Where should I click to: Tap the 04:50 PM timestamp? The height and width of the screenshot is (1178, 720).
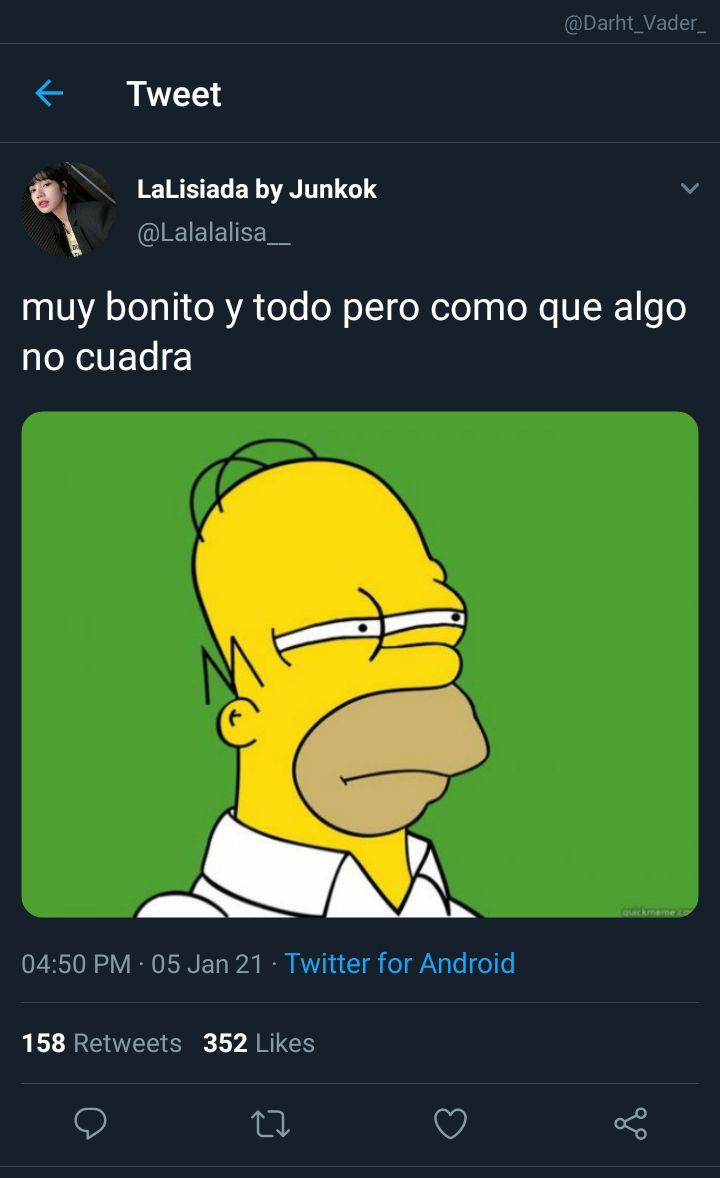coord(76,964)
